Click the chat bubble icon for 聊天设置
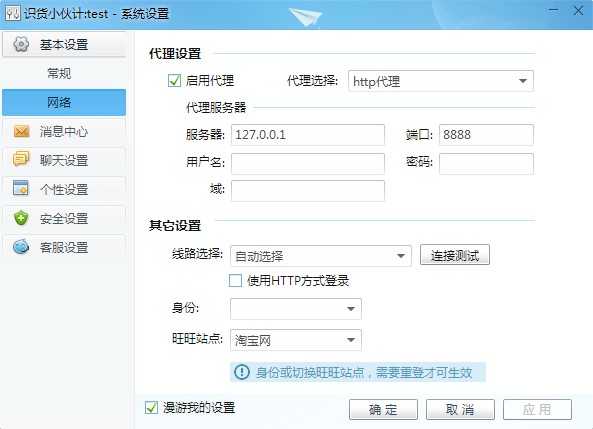The image size is (593, 429). [x=21, y=159]
